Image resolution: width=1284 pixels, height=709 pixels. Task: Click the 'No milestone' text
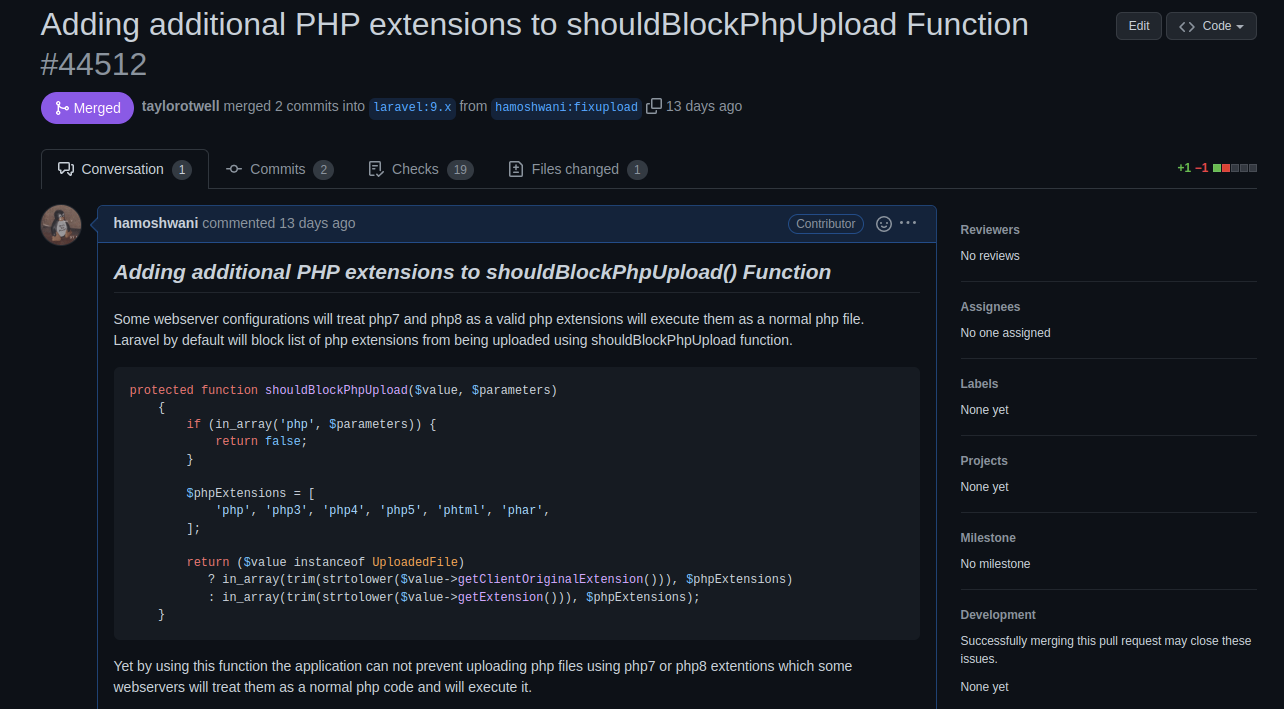995,564
